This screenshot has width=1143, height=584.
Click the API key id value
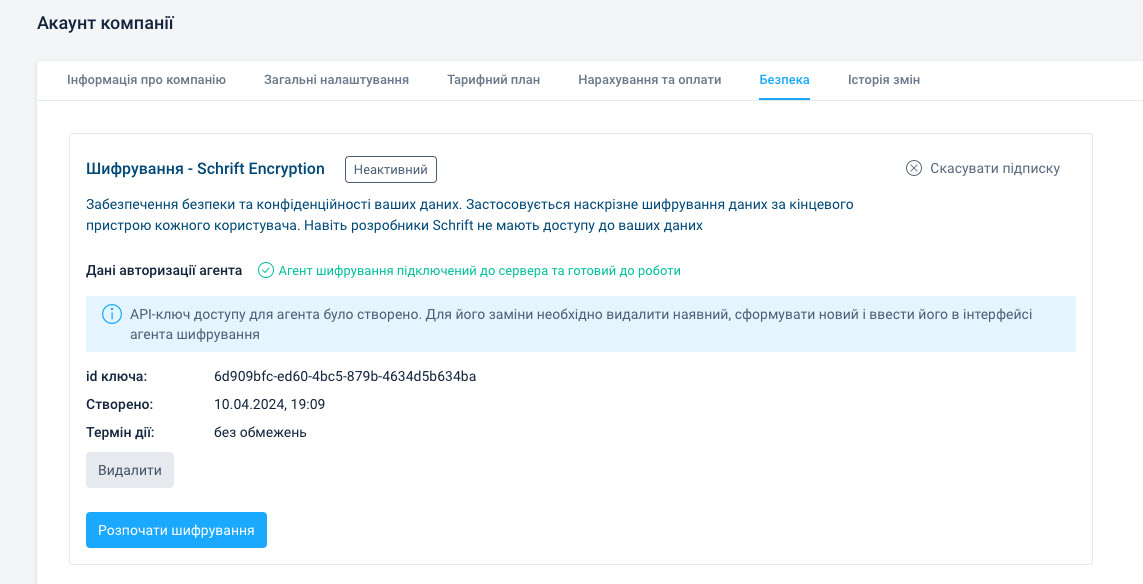345,376
